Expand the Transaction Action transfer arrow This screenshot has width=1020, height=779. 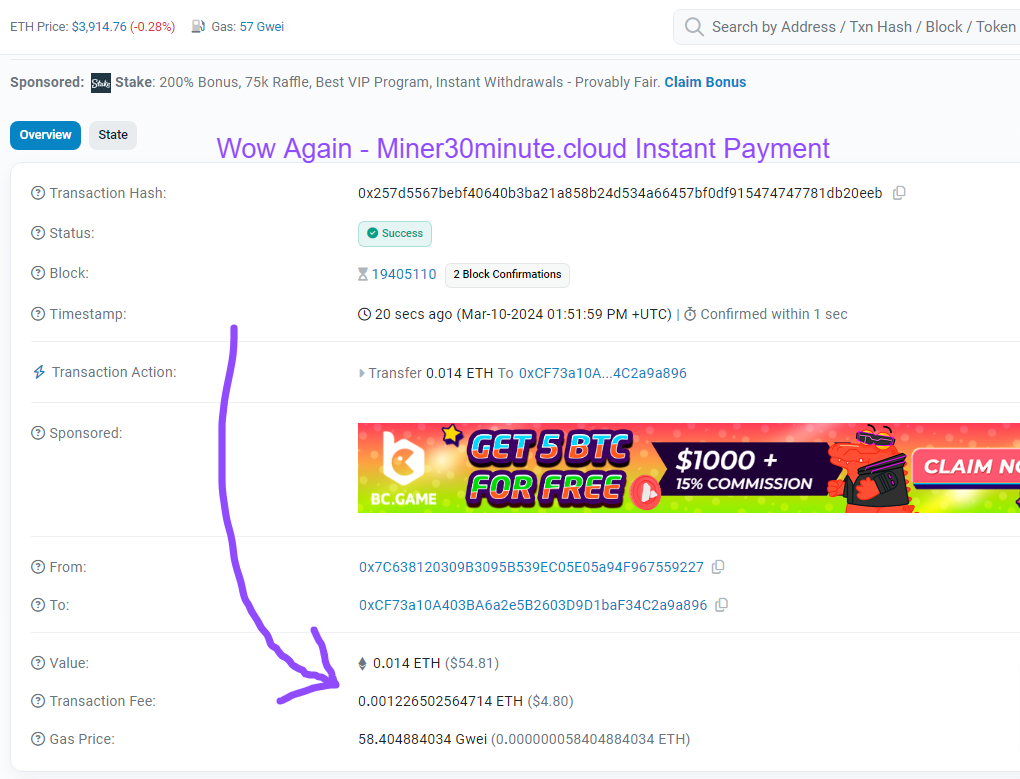(362, 373)
